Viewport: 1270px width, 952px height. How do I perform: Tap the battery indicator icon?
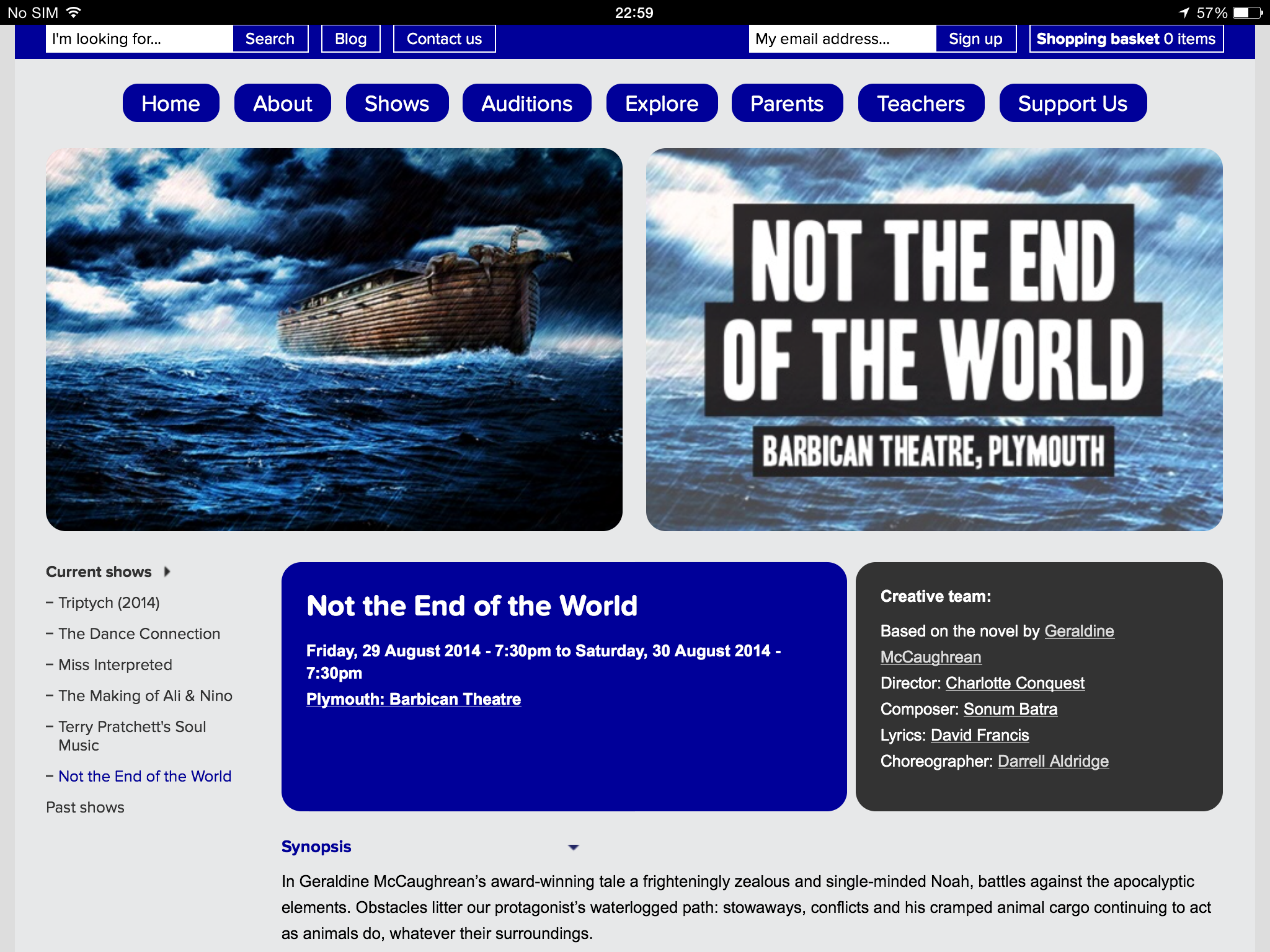point(1248,12)
